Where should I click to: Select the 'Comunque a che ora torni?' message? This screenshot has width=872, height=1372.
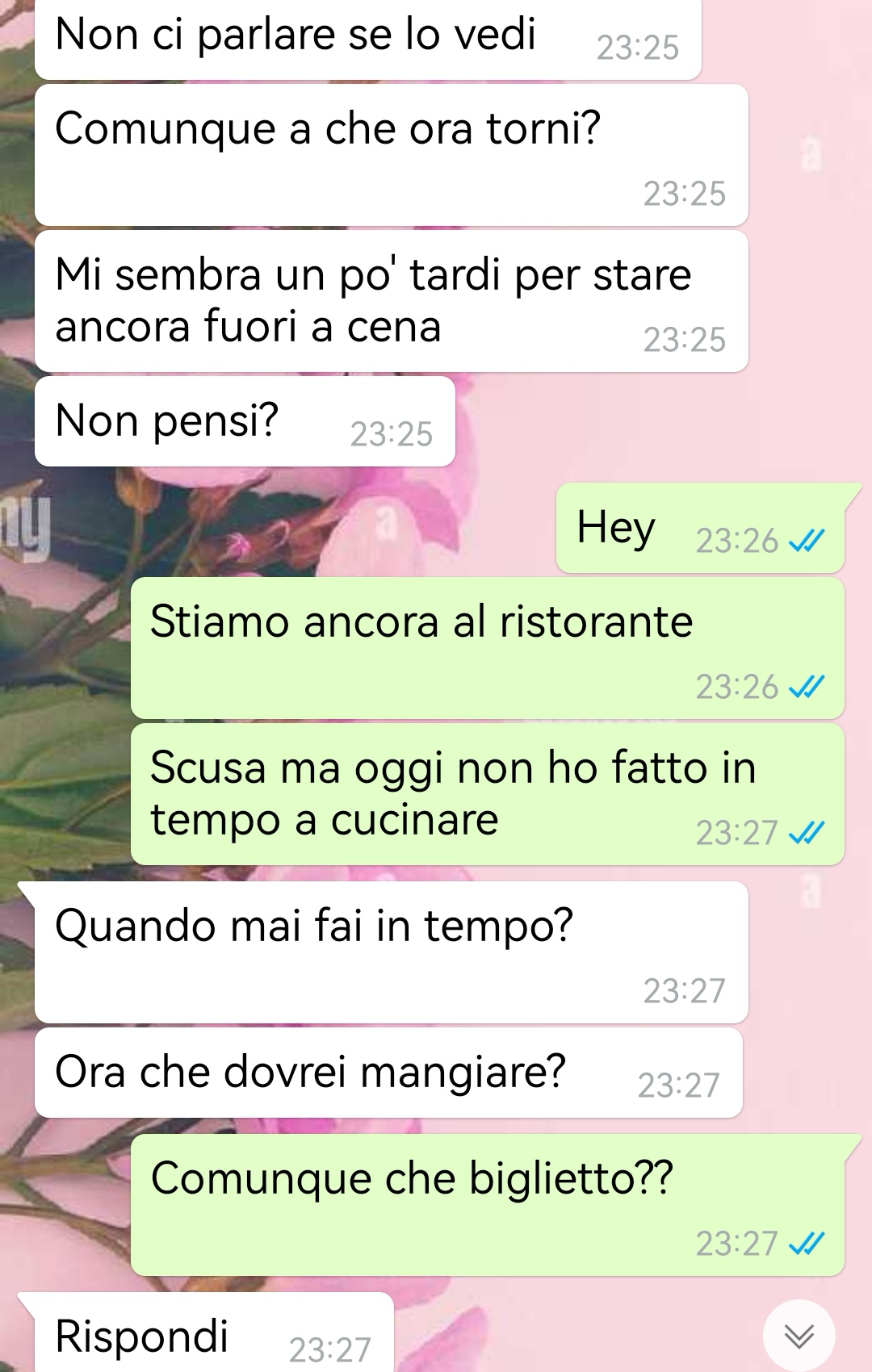[x=392, y=155]
